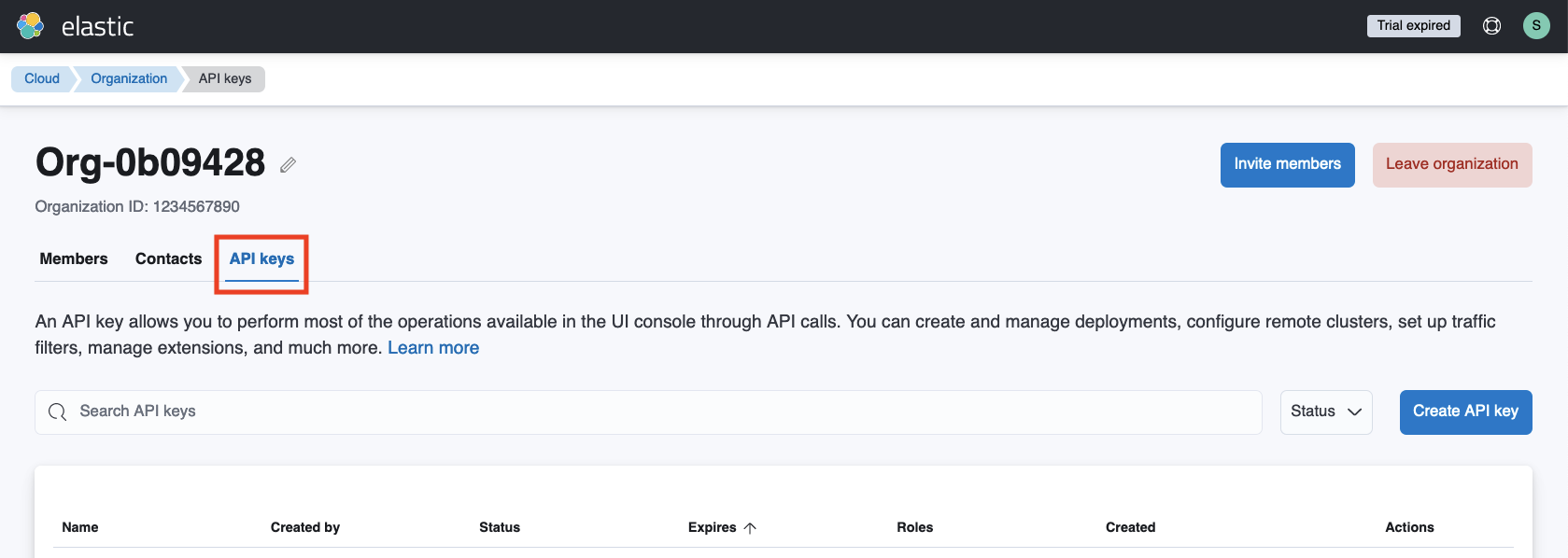This screenshot has width=1568, height=558.
Task: Click the Leave organization button
Action: point(1451,164)
